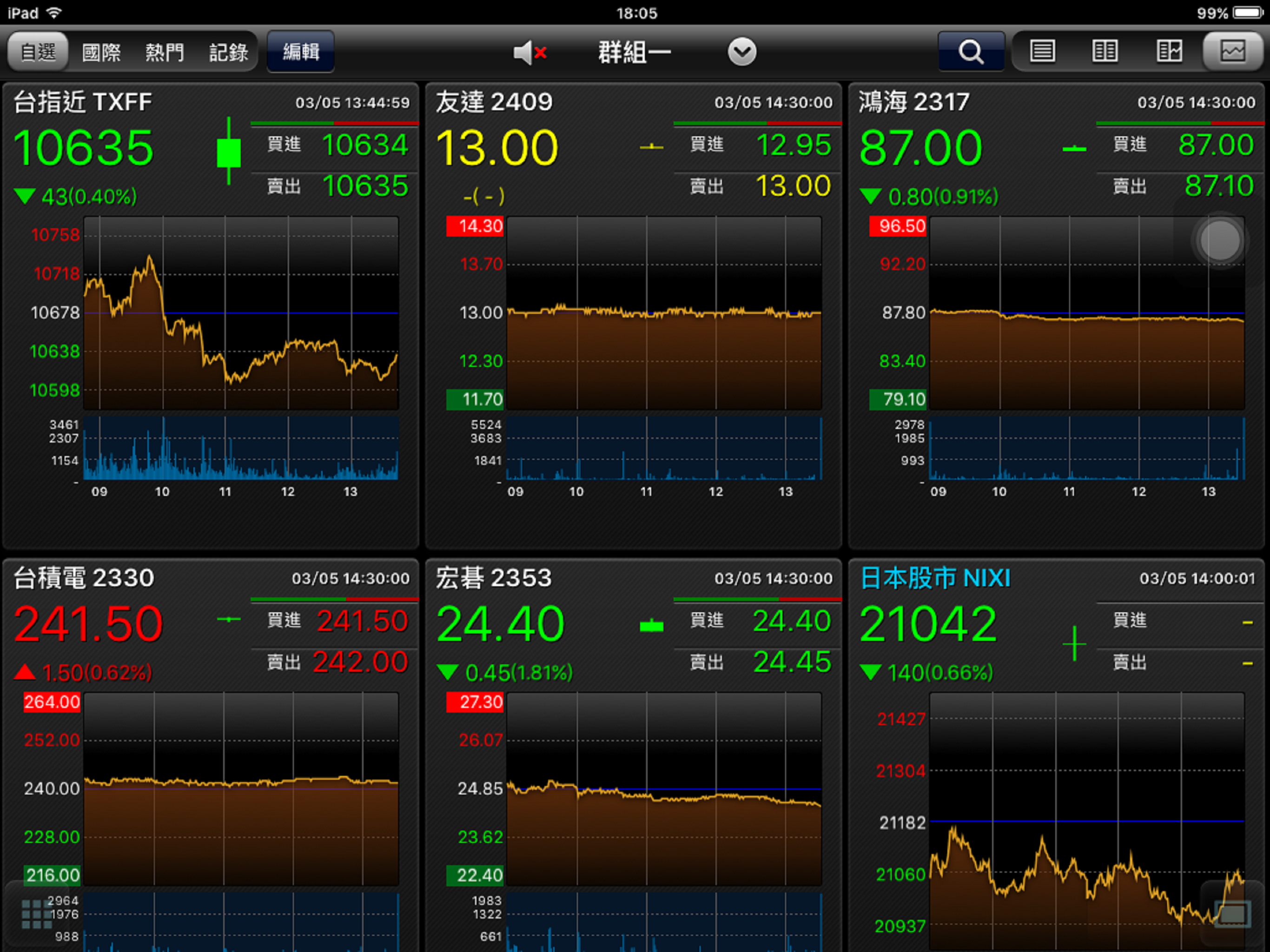This screenshot has width=1270, height=952.
Task: Tap the floating assistive touch circle
Action: (x=1220, y=240)
